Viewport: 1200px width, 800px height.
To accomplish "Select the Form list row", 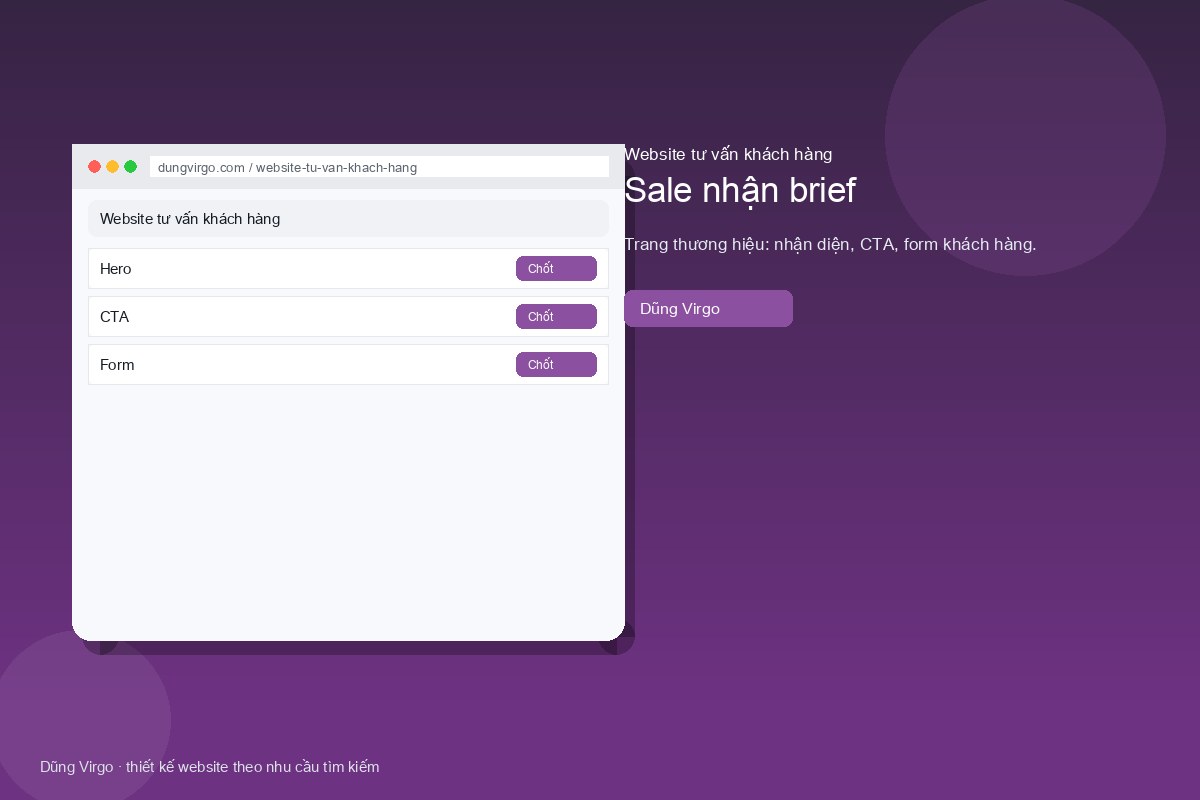I will click(x=348, y=365).
